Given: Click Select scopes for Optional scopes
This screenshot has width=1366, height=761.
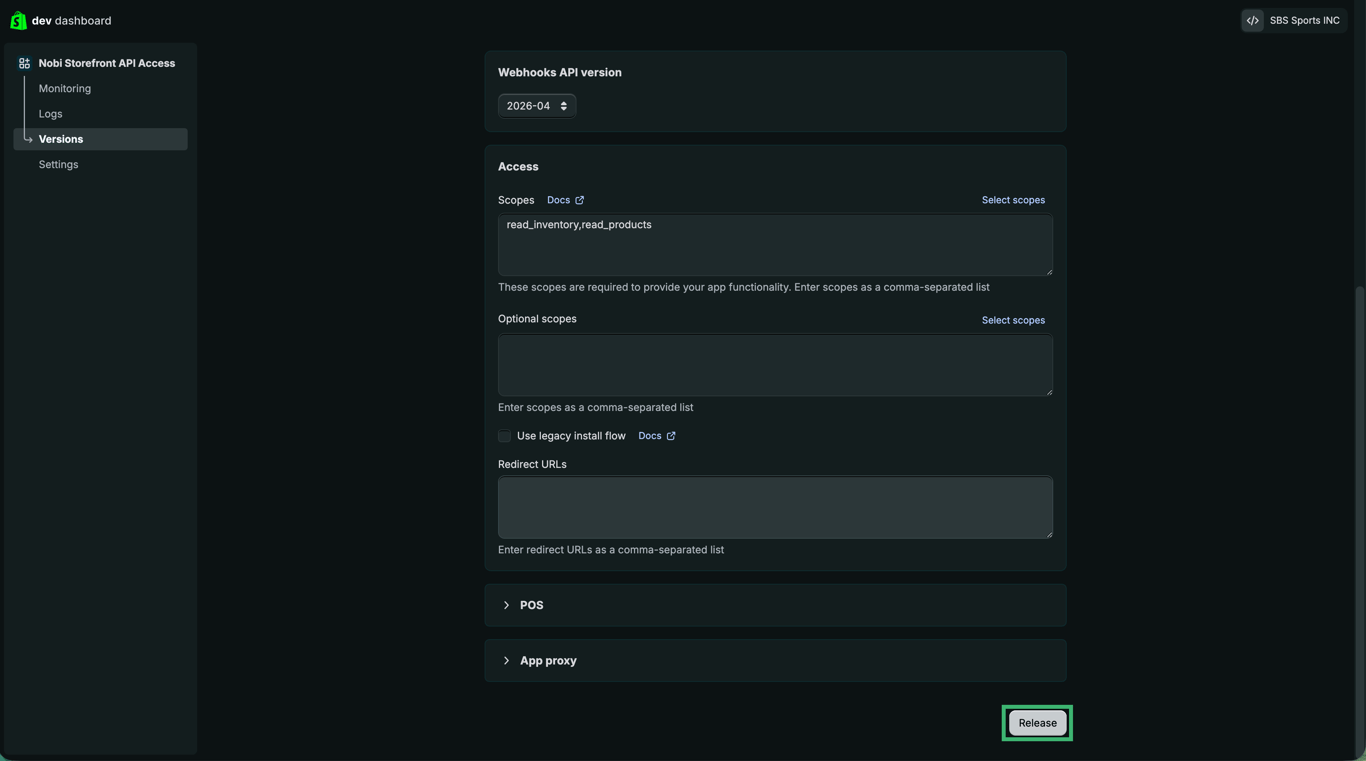Looking at the screenshot, I should coord(1013,320).
